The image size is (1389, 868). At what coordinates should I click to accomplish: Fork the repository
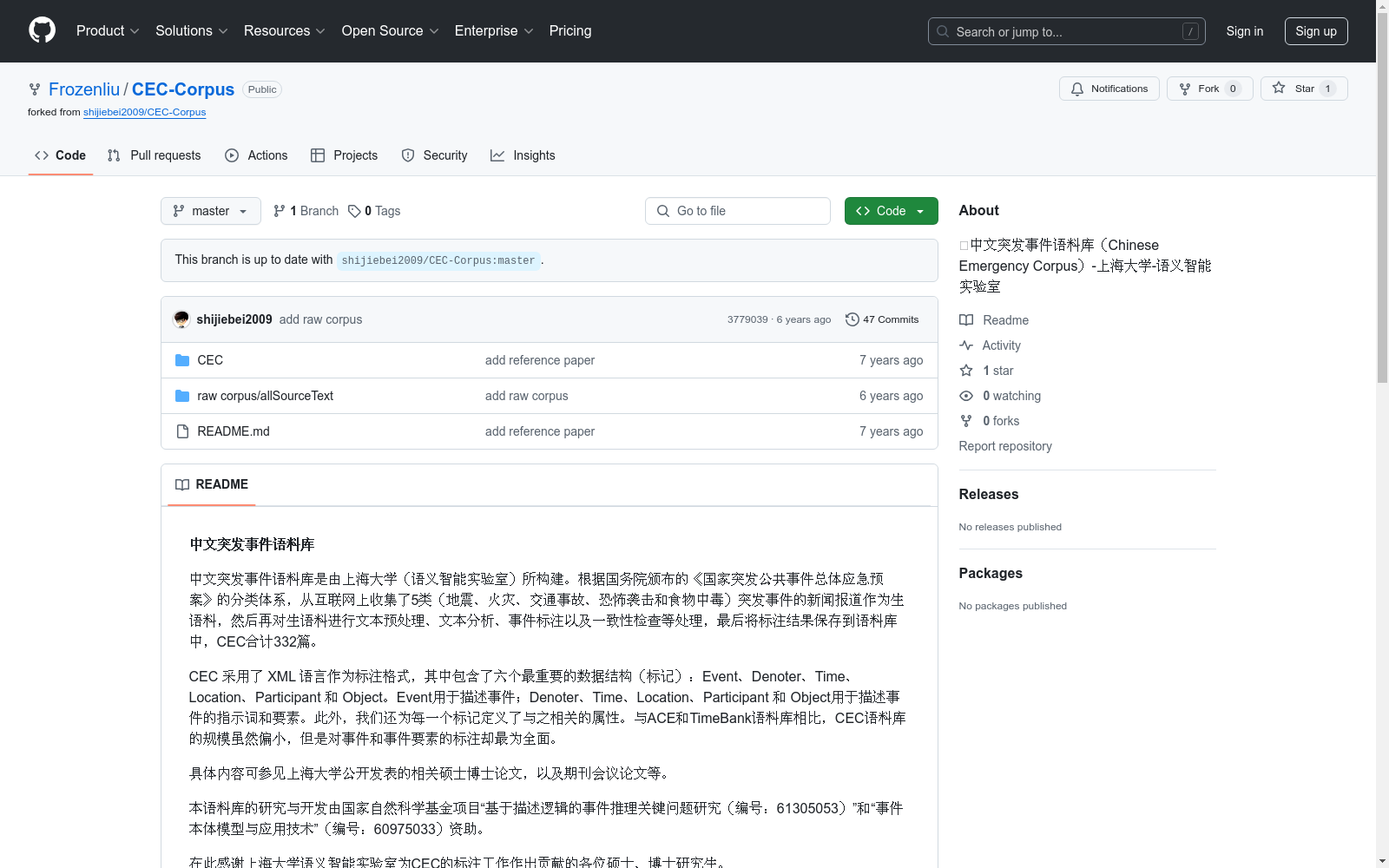[1209, 89]
